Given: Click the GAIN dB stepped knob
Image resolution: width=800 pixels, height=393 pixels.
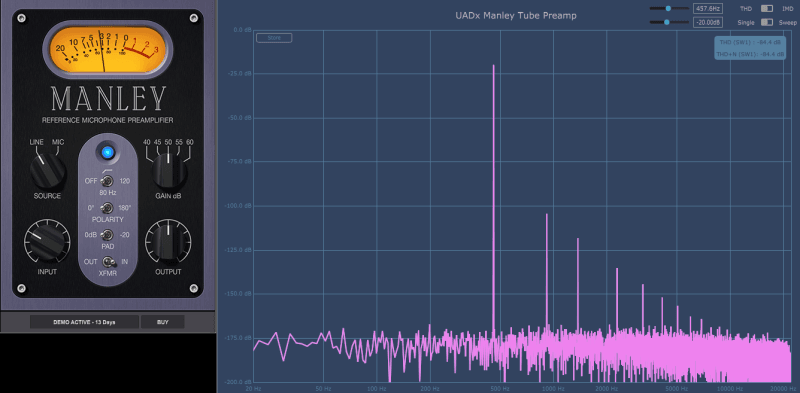Looking at the screenshot, I should point(169,171).
